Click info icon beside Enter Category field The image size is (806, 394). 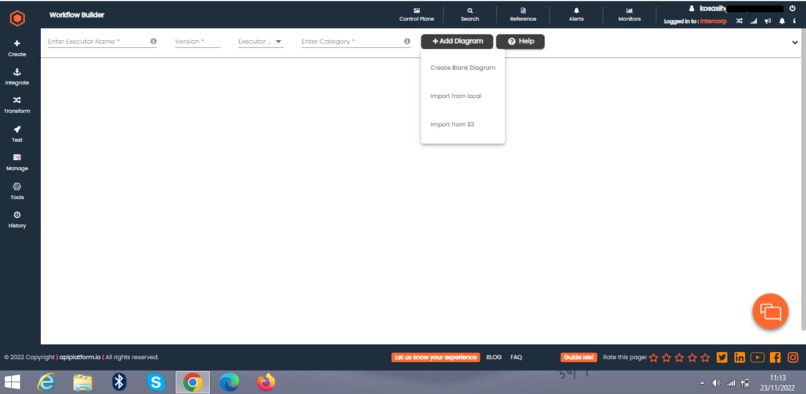[x=407, y=41]
